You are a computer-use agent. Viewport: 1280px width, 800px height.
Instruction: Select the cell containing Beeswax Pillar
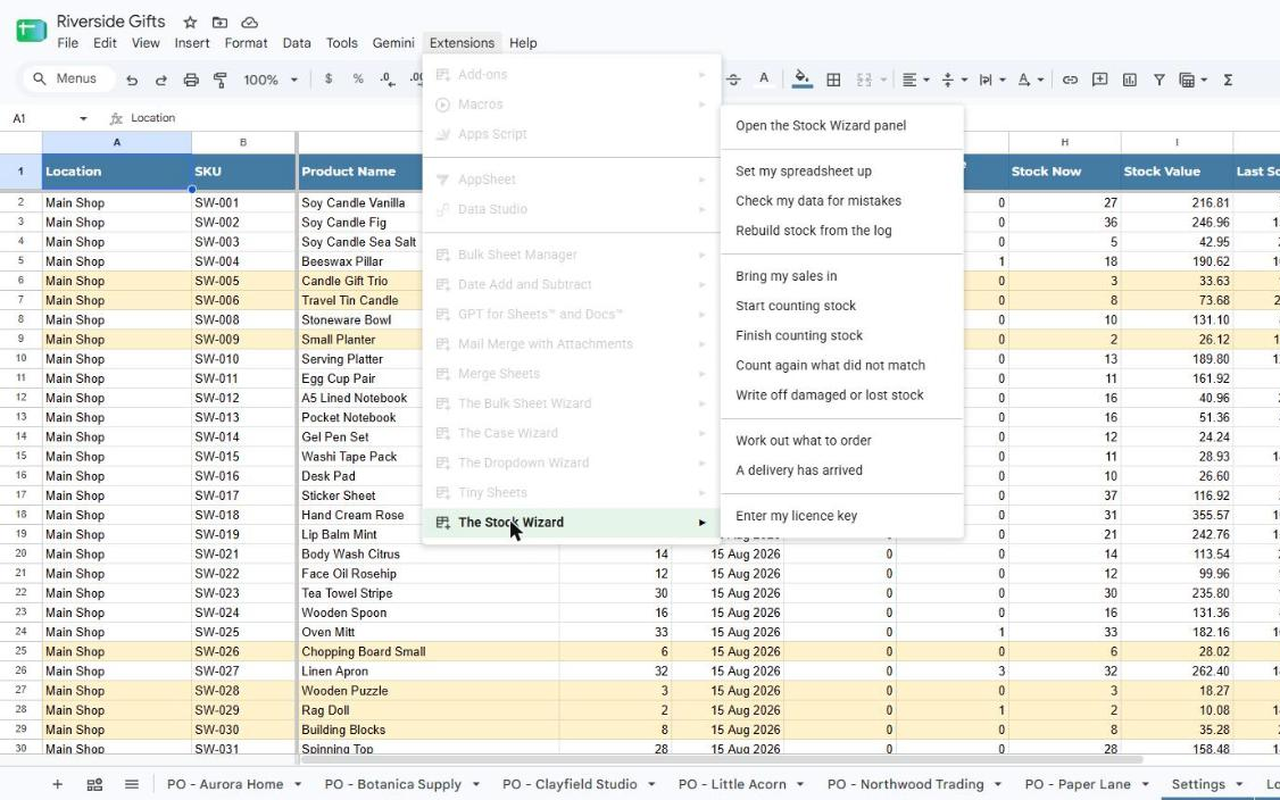[x=428, y=261]
